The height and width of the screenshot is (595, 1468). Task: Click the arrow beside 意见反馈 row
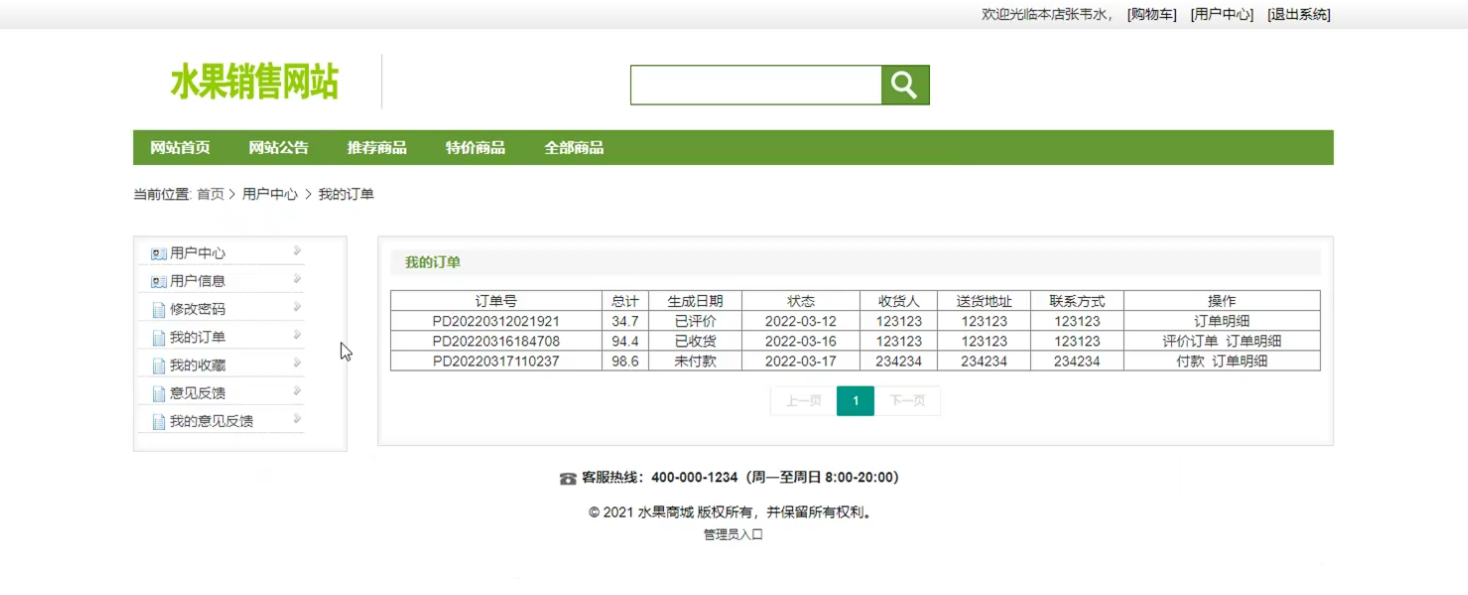pyautogui.click(x=297, y=391)
